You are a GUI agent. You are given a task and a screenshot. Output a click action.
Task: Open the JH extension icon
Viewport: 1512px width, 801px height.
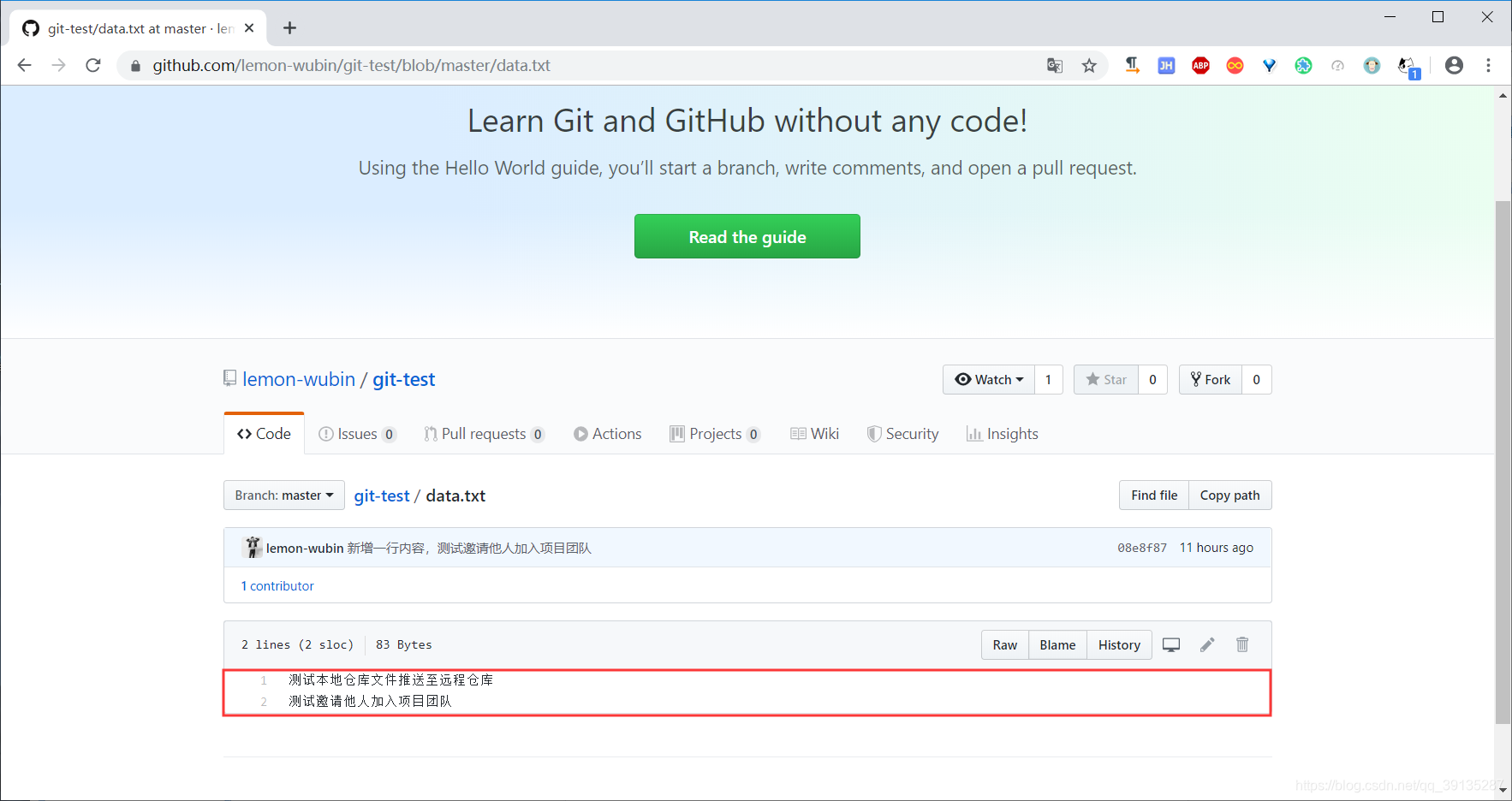point(1166,66)
